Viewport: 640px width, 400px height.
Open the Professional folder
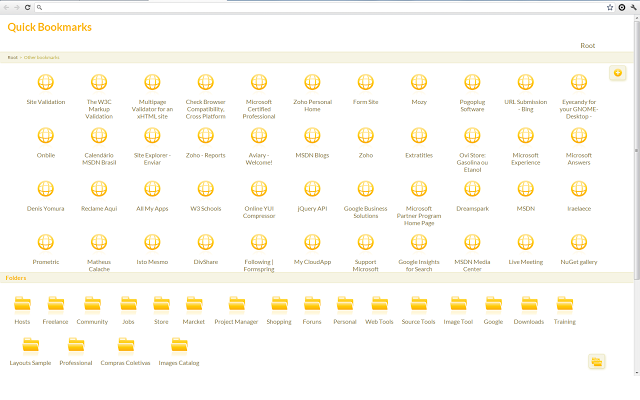76,351
